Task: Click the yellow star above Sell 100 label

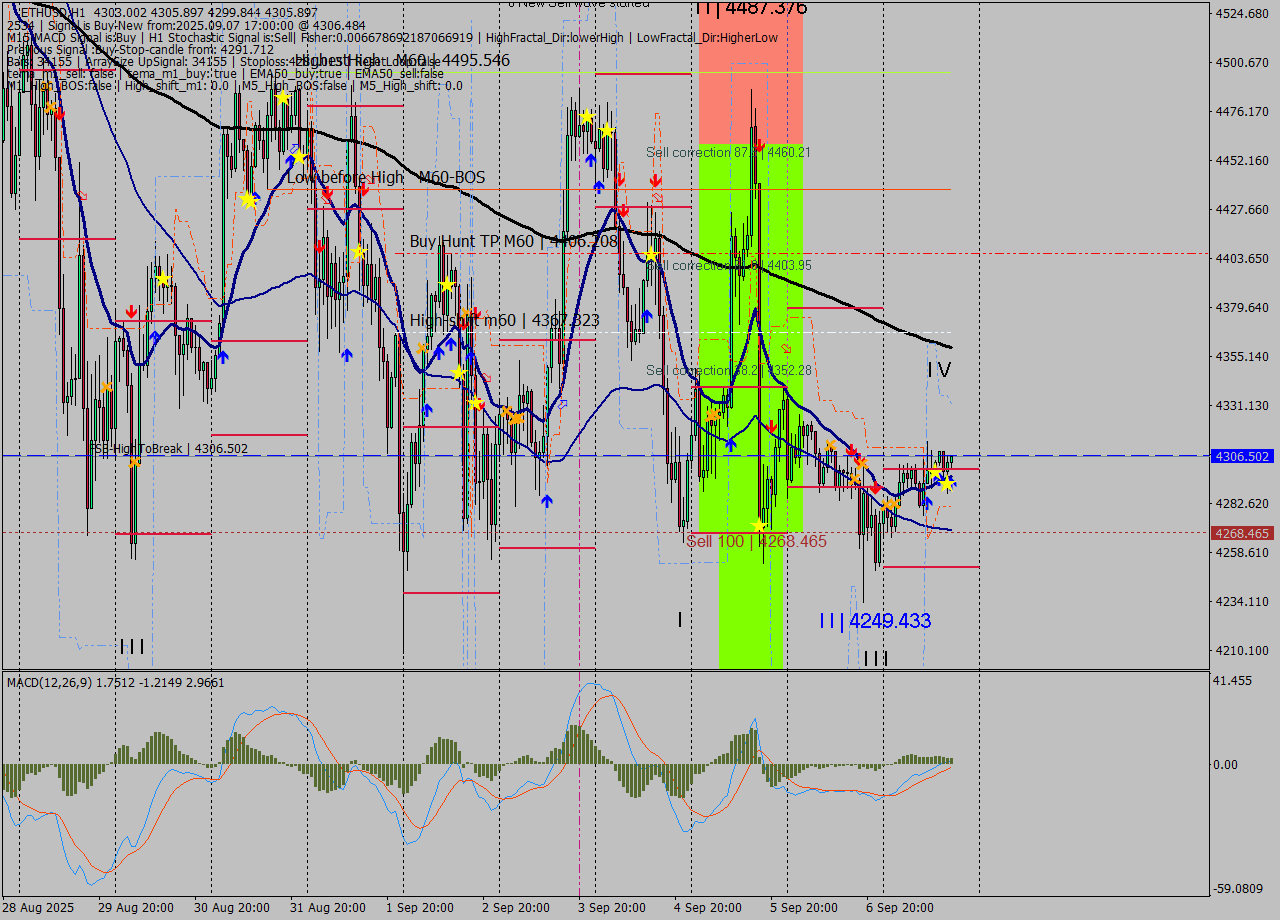Action: tap(760, 525)
